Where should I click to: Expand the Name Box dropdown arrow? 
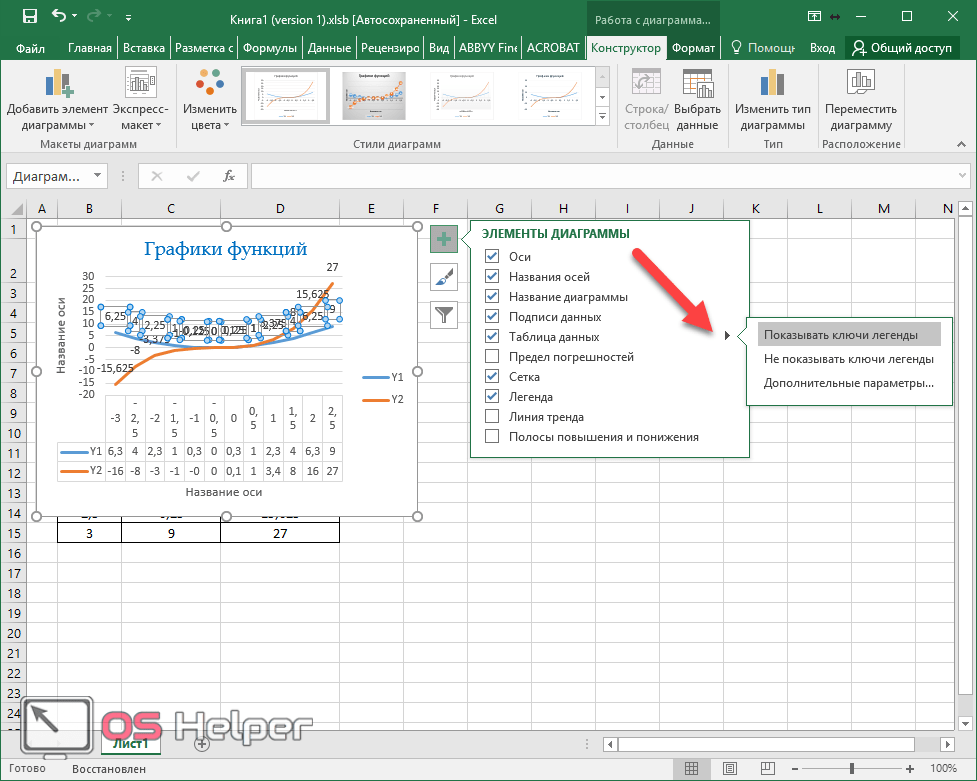tap(97, 176)
